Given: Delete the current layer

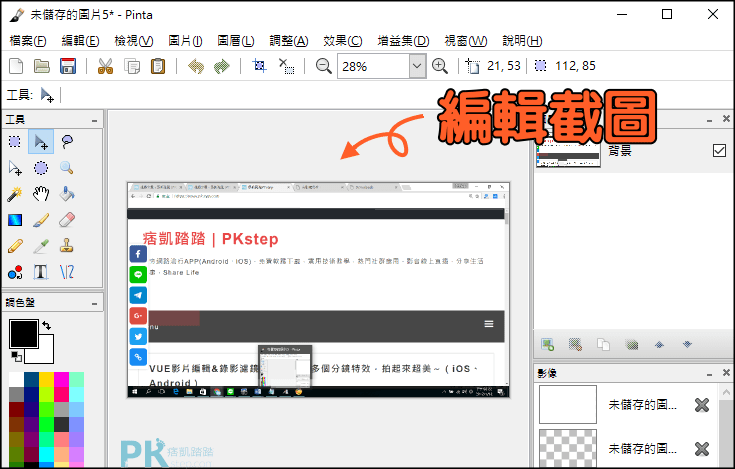Looking at the screenshot, I should tap(575, 345).
